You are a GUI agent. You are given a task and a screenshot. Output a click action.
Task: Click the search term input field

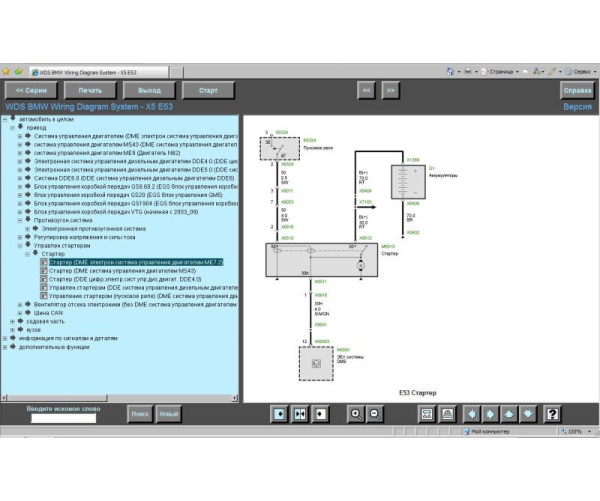tap(62, 418)
